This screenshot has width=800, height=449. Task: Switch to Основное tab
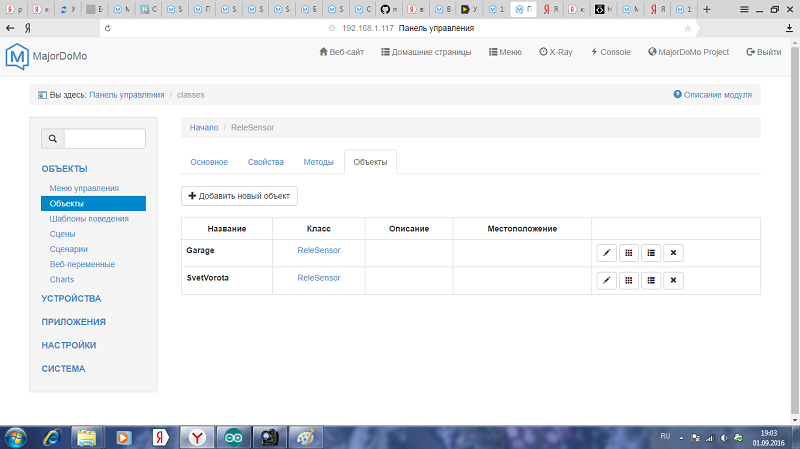tap(209, 162)
